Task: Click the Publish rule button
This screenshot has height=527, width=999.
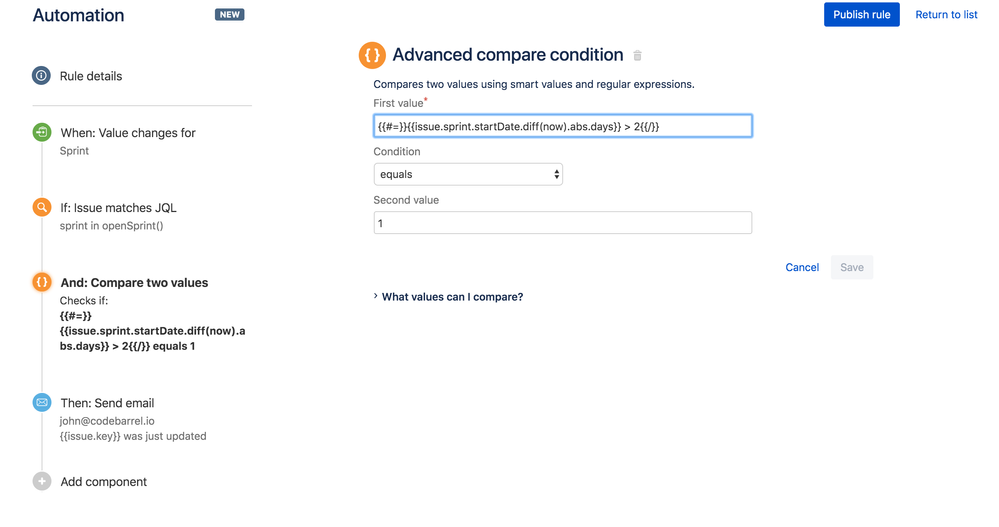Action: [861, 15]
